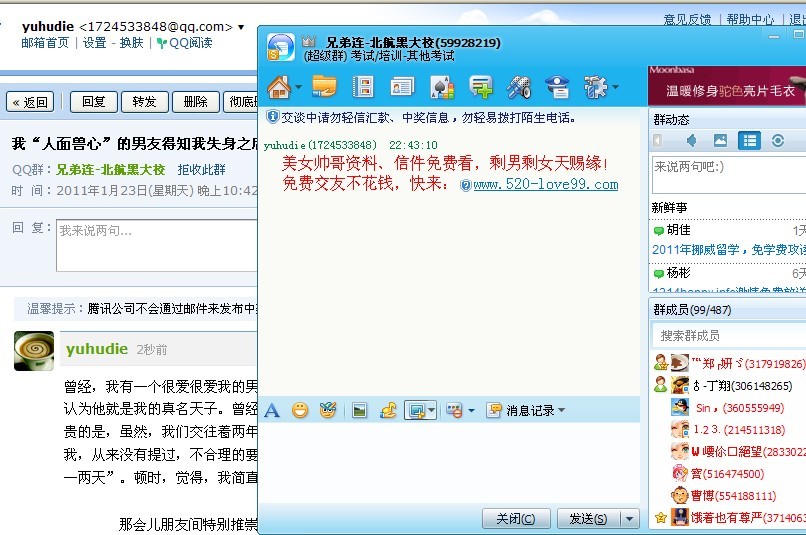Open 帮助中心 at the top right
This screenshot has width=806, height=535.
pos(750,20)
